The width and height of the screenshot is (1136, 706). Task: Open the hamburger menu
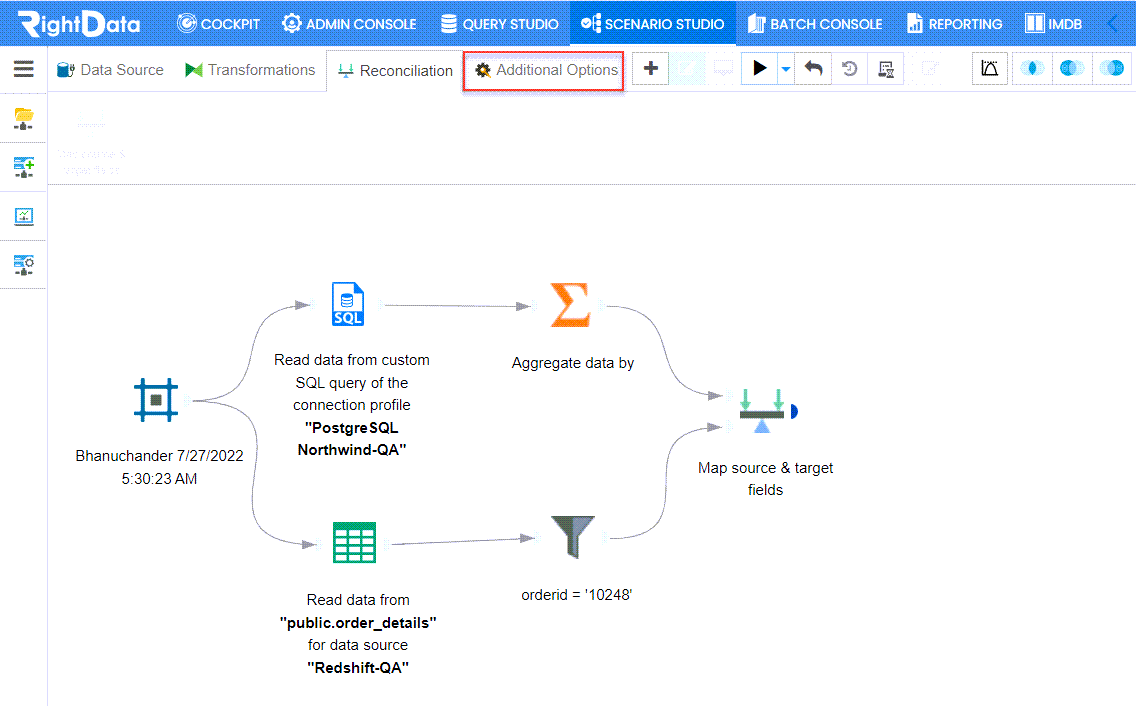(23, 69)
